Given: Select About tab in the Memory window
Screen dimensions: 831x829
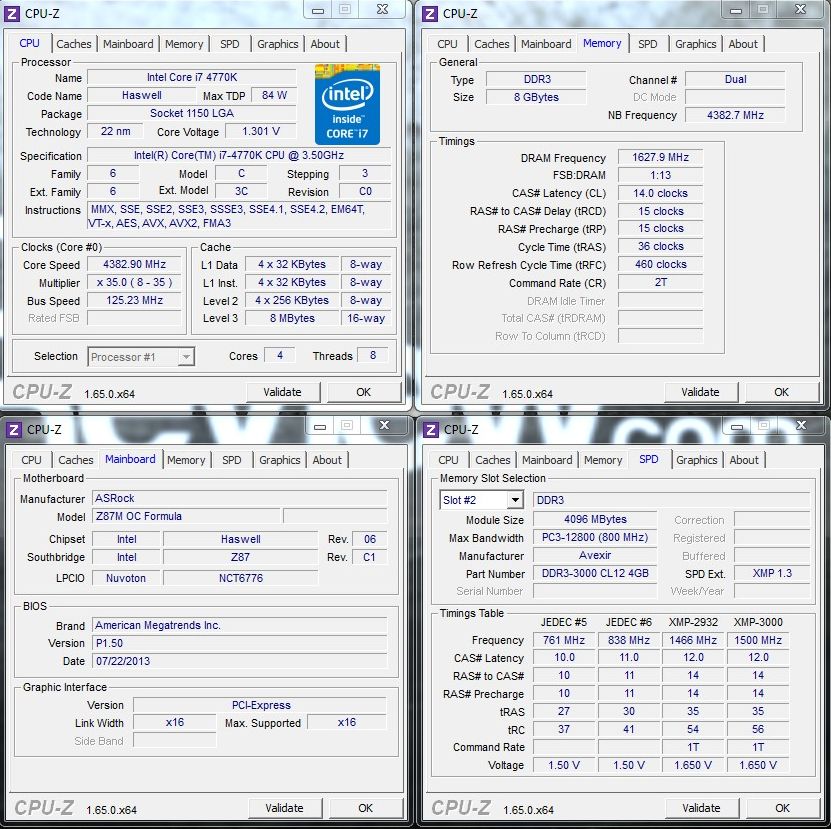Looking at the screenshot, I should 743,44.
